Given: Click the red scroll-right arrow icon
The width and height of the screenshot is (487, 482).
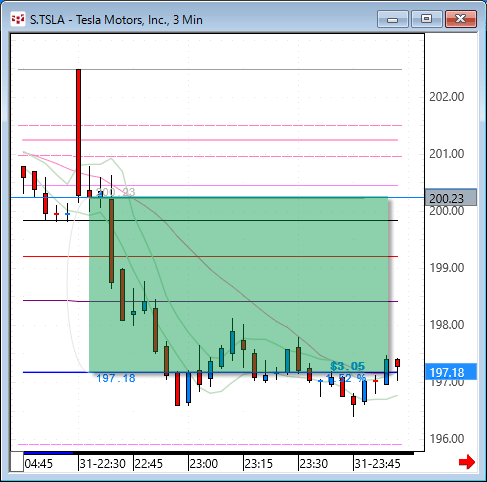Looking at the screenshot, I should tap(467, 462).
